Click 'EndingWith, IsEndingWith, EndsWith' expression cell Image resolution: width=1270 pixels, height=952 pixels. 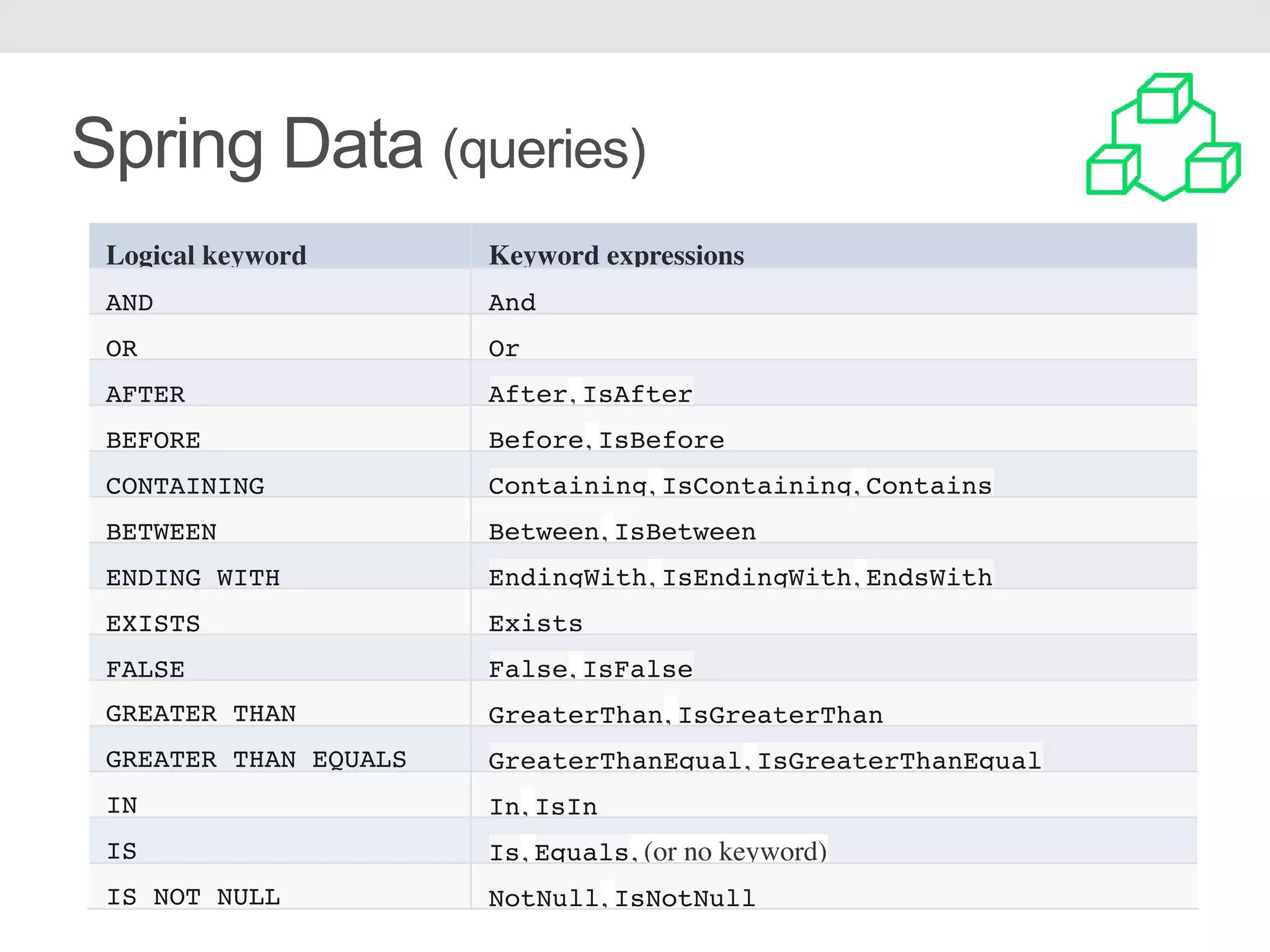pos(834,566)
